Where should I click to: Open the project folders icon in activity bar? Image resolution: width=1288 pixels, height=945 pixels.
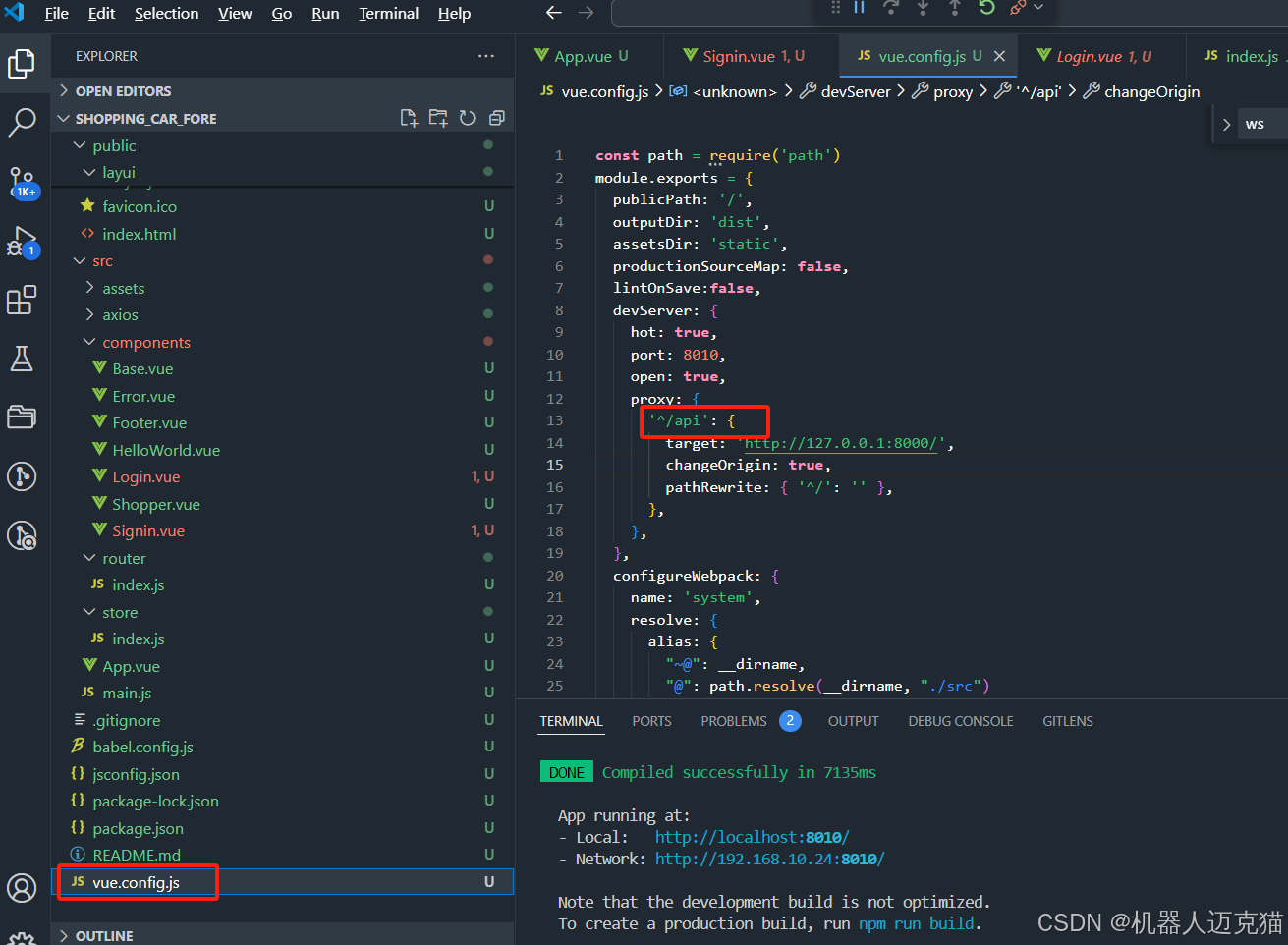tap(22, 417)
